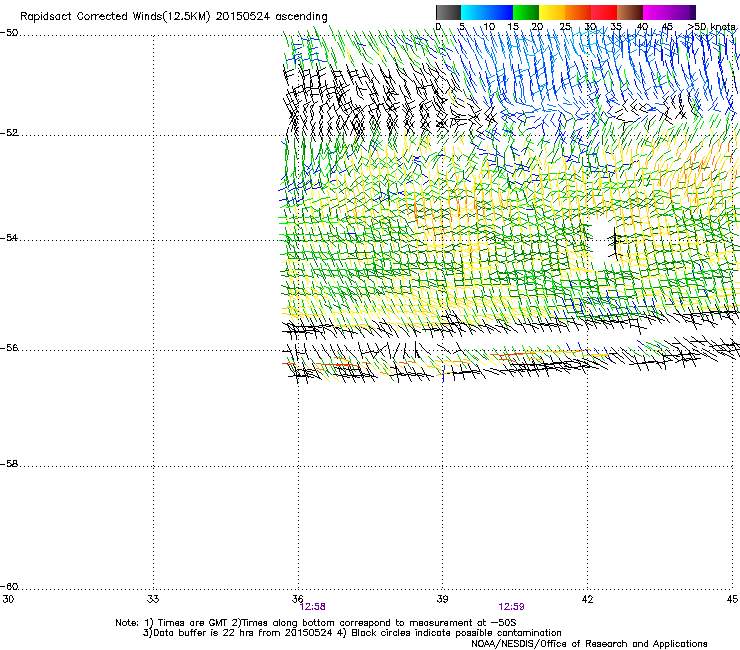Click the purple time label '12:58'
Image resolution: width=740 pixels, height=650 pixels.
[312, 607]
